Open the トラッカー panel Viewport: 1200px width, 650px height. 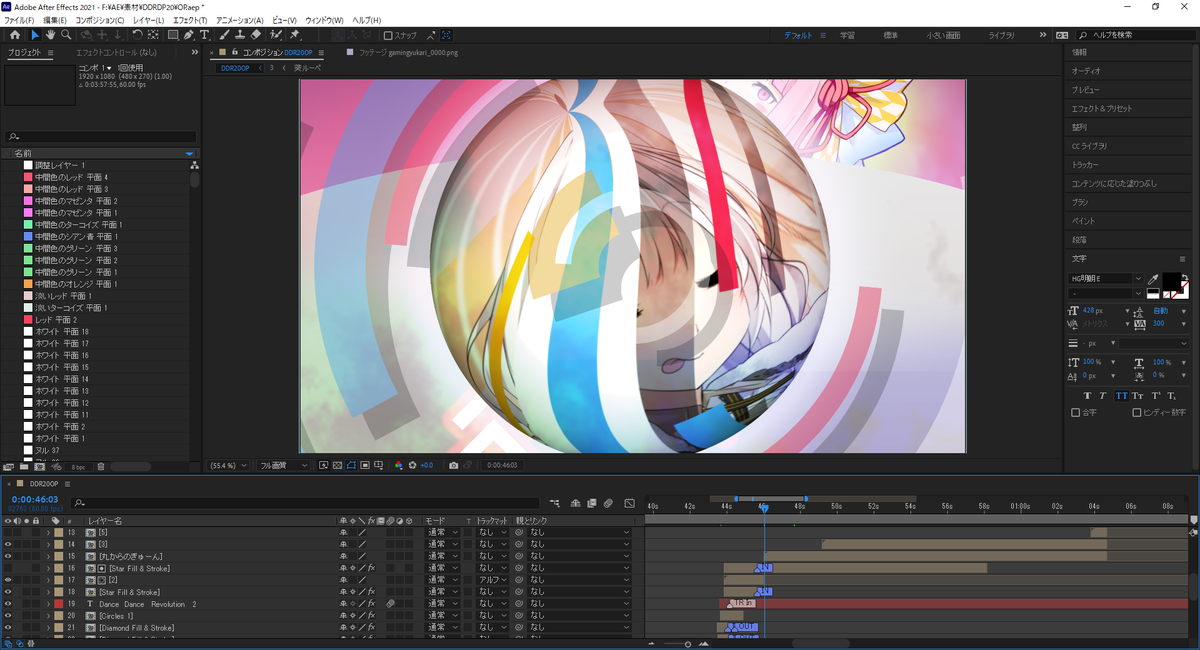[1085, 164]
